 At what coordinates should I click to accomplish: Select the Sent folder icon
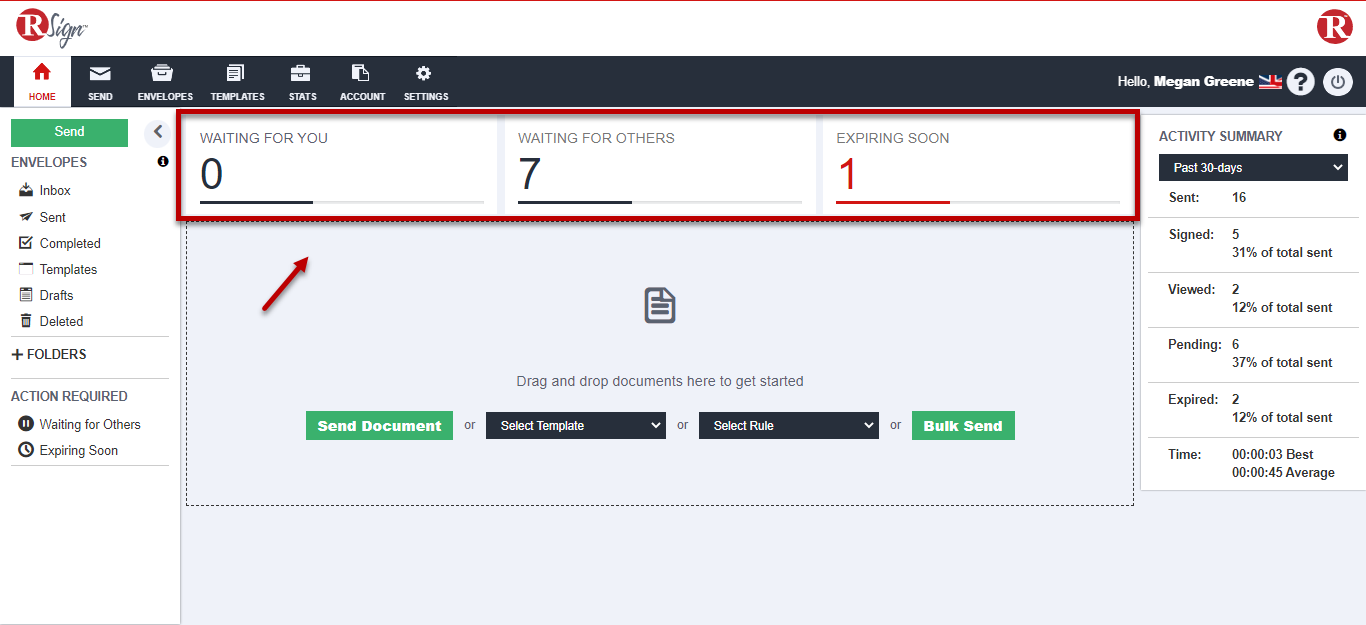click(x=27, y=217)
